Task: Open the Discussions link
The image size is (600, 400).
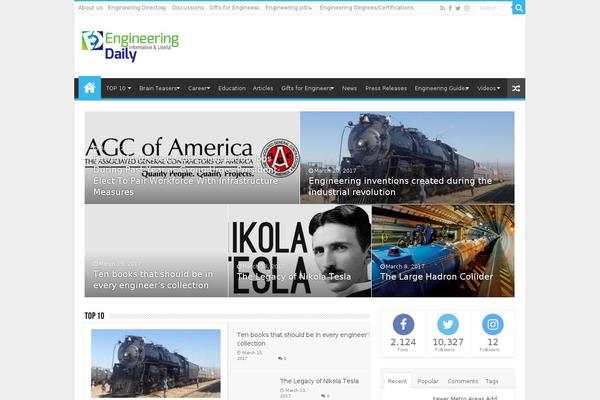Action: pyautogui.click(x=188, y=8)
